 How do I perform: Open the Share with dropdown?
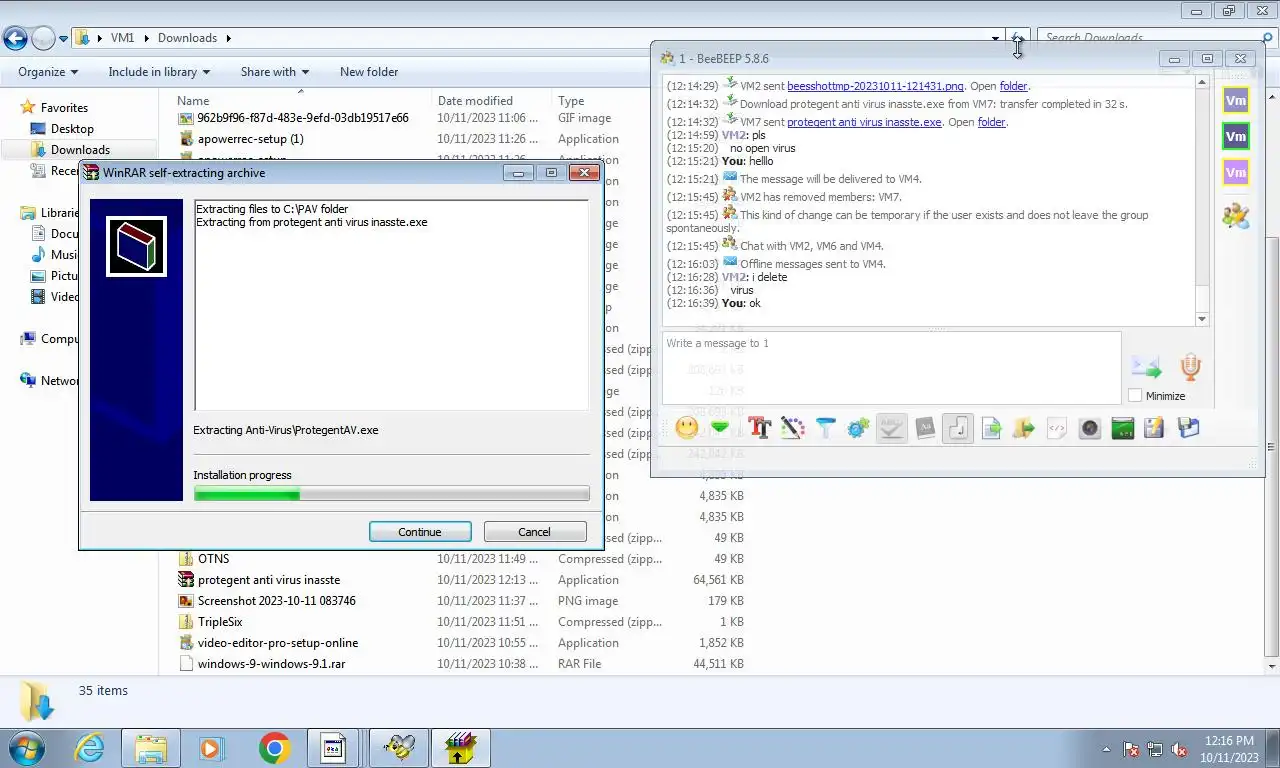[275, 72]
